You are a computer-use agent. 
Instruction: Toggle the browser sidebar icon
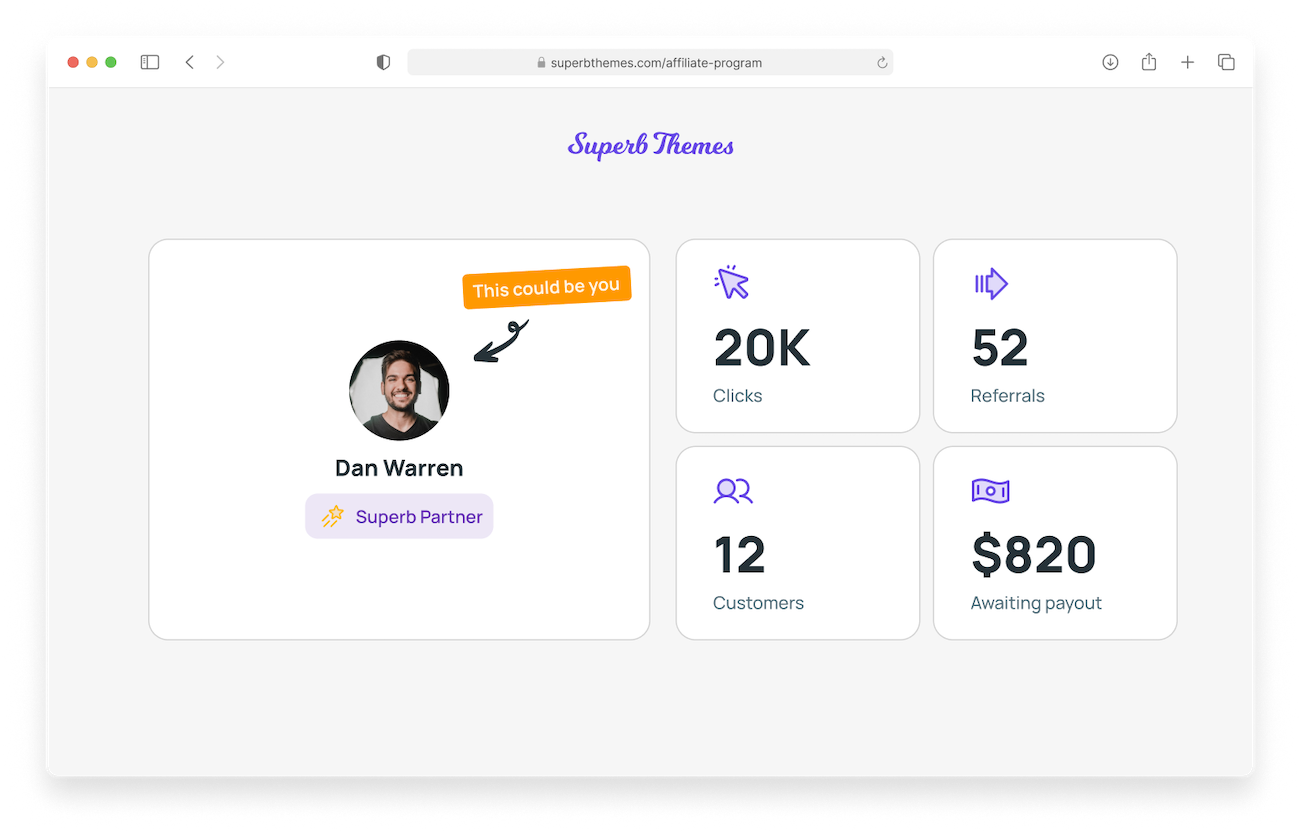point(150,62)
